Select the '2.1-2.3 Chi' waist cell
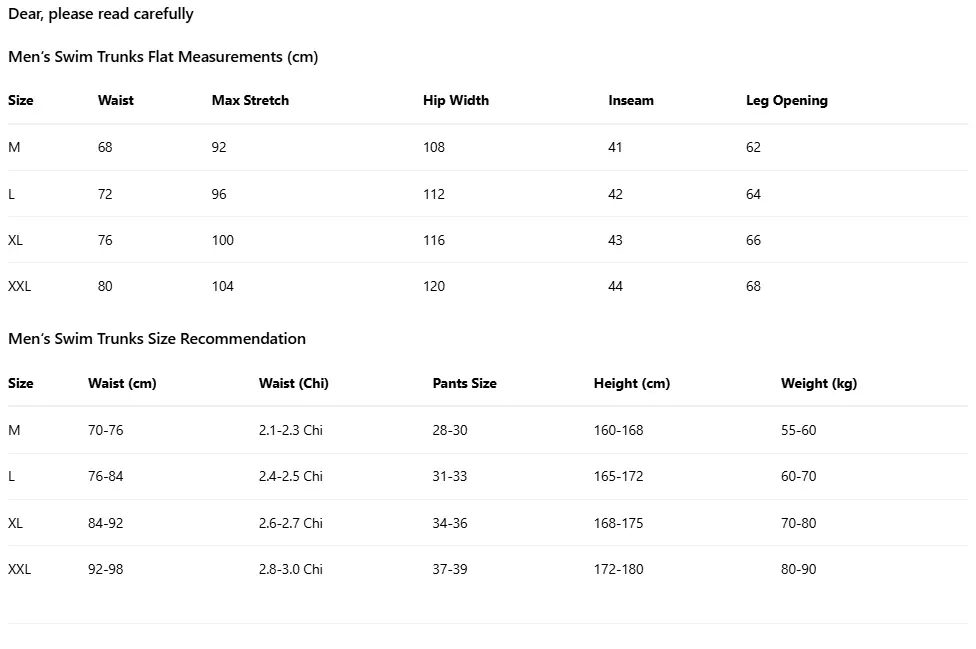Screen dimensions: 976x649 (x=291, y=430)
